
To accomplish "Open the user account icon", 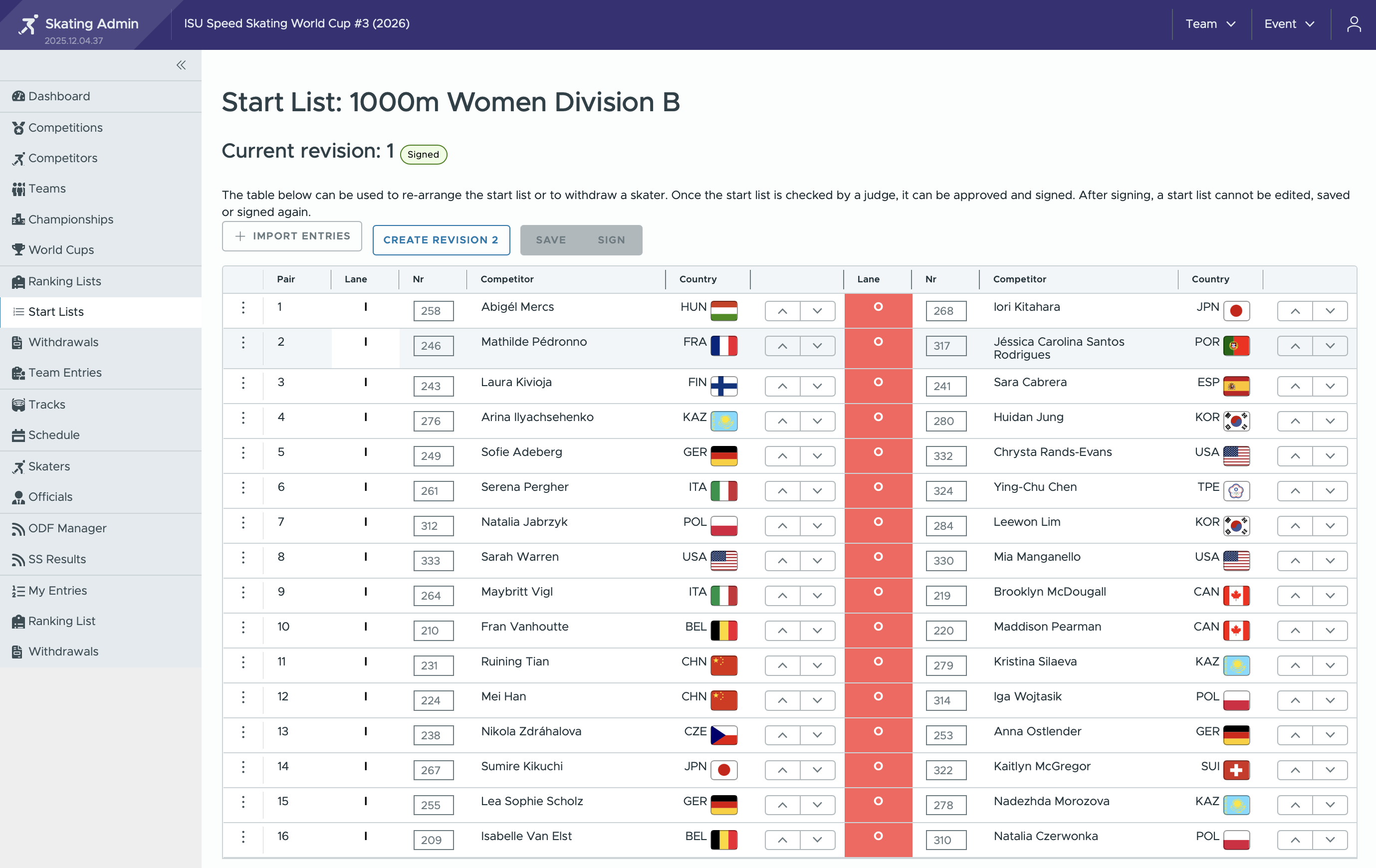I will pyautogui.click(x=1353, y=24).
